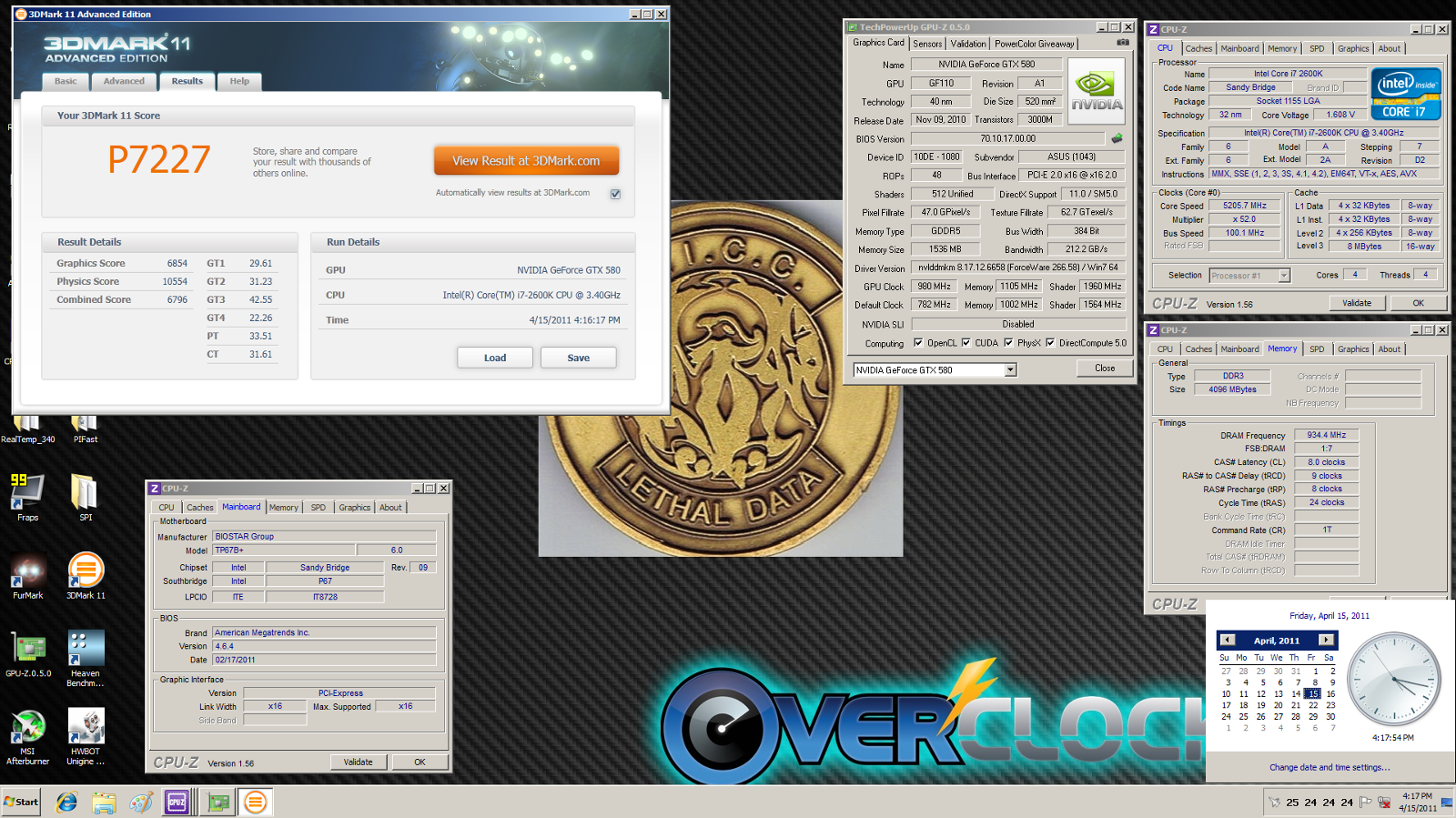The height and width of the screenshot is (818, 1456).
Task: Click Validate in the top CPU-Z window
Action: click(x=1357, y=303)
